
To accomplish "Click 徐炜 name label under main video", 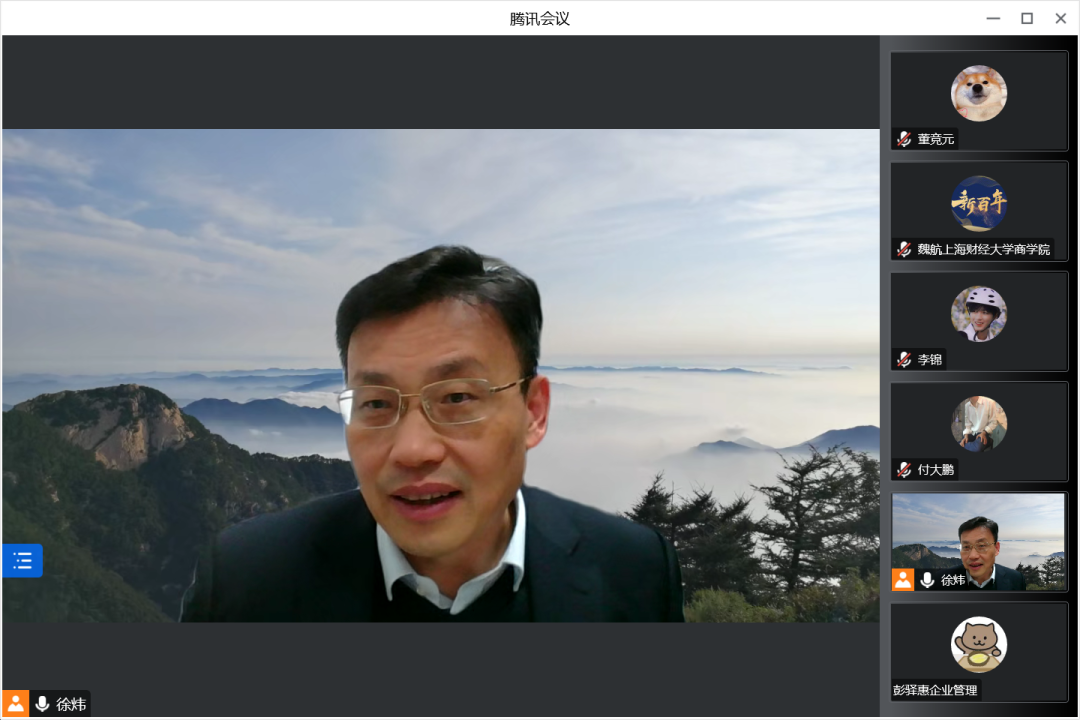I will [71, 704].
